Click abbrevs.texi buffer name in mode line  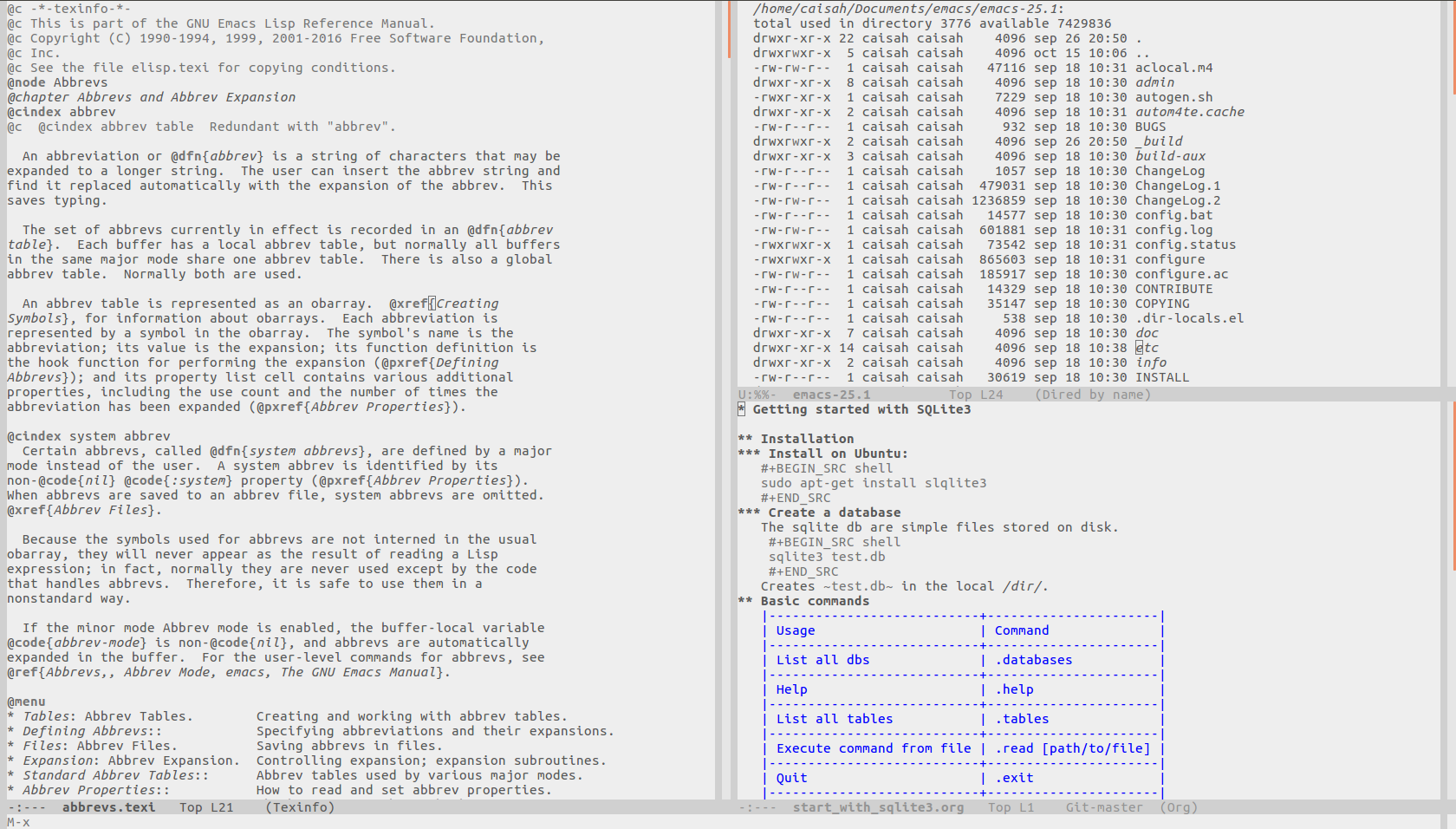[109, 807]
